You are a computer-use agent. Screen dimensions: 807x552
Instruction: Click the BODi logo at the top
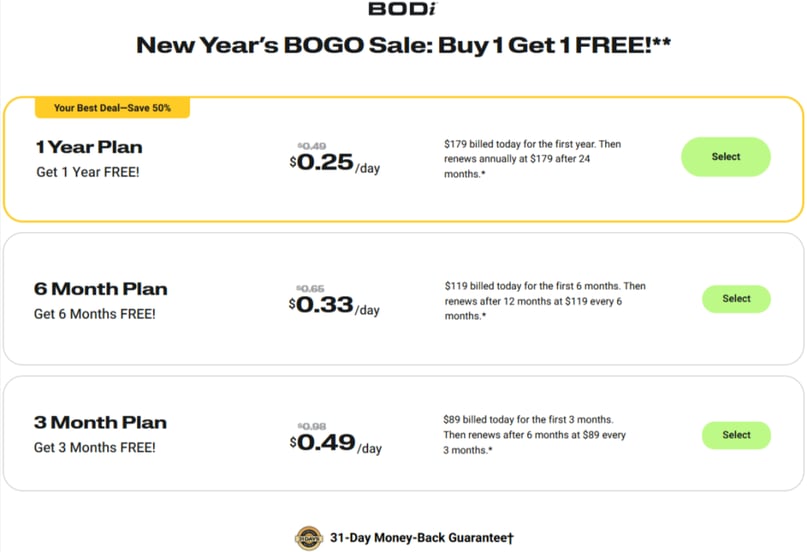pyautogui.click(x=402, y=9)
